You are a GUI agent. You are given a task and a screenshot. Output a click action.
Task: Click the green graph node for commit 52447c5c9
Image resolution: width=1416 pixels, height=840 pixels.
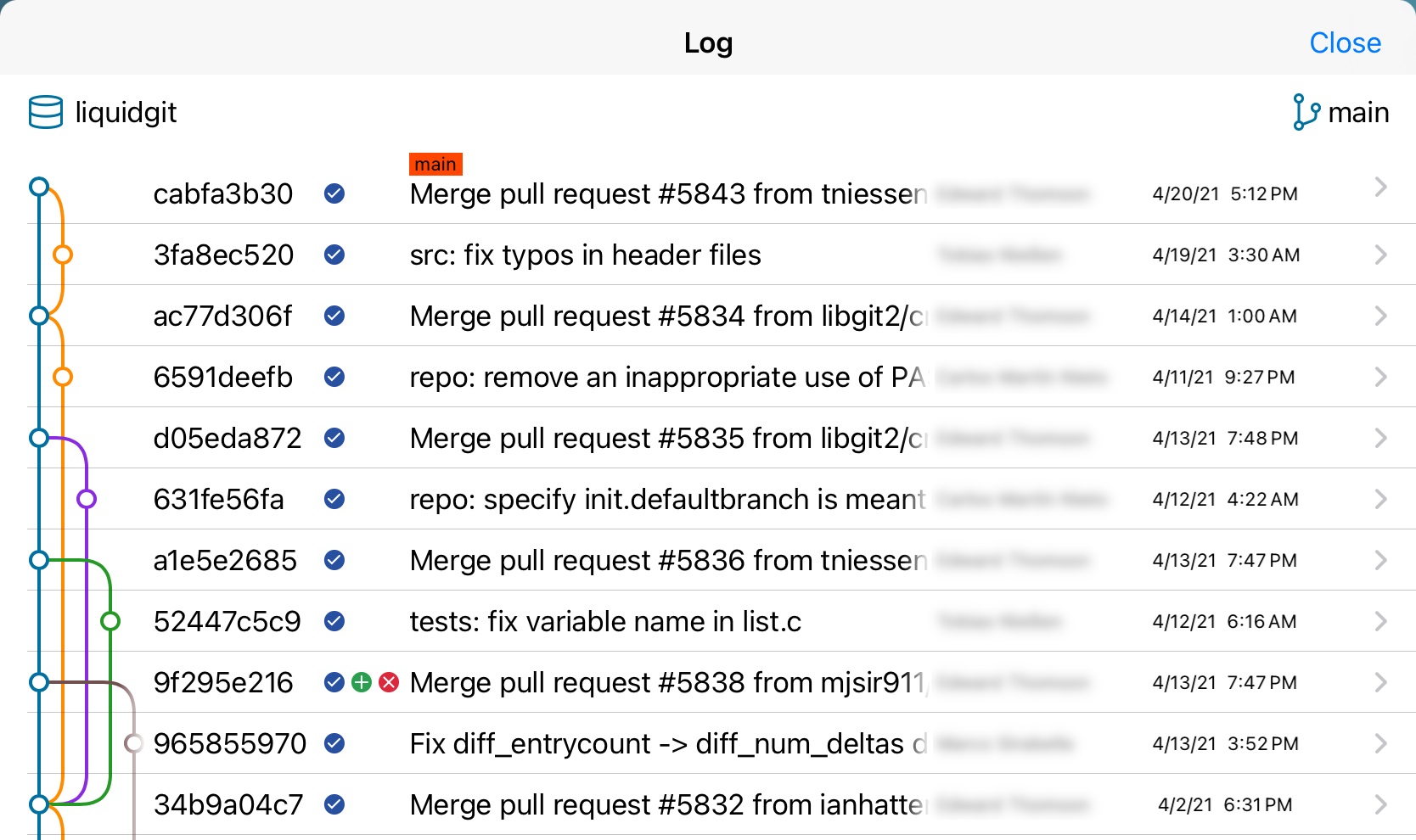click(x=110, y=621)
